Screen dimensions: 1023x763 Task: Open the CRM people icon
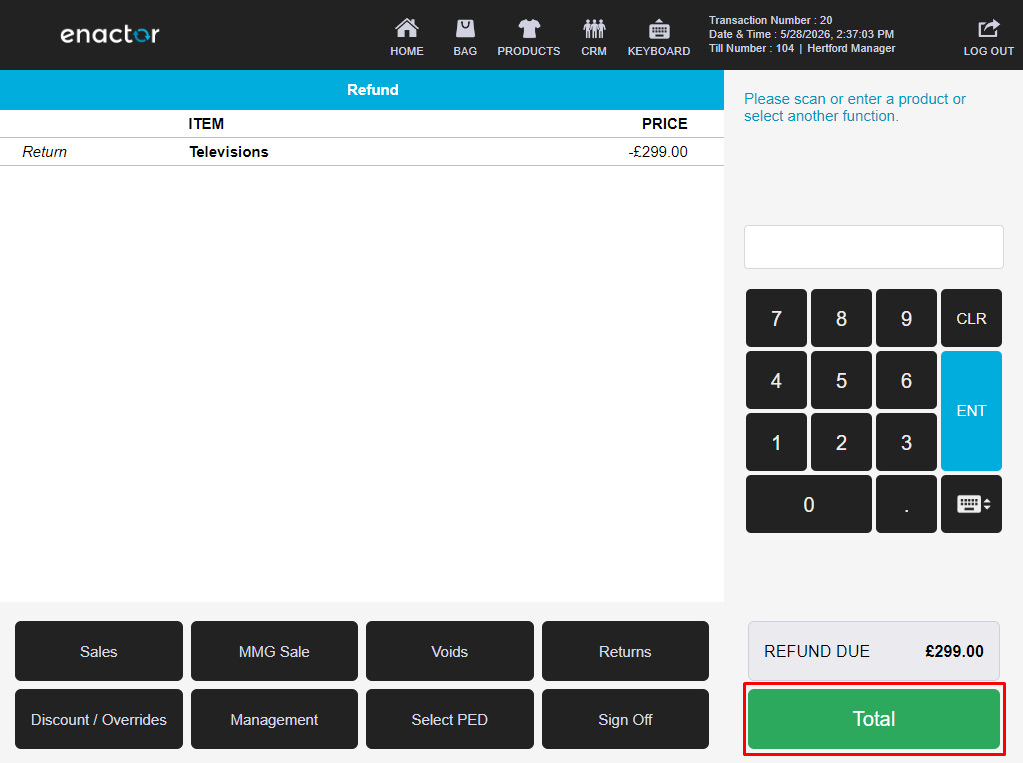(594, 37)
